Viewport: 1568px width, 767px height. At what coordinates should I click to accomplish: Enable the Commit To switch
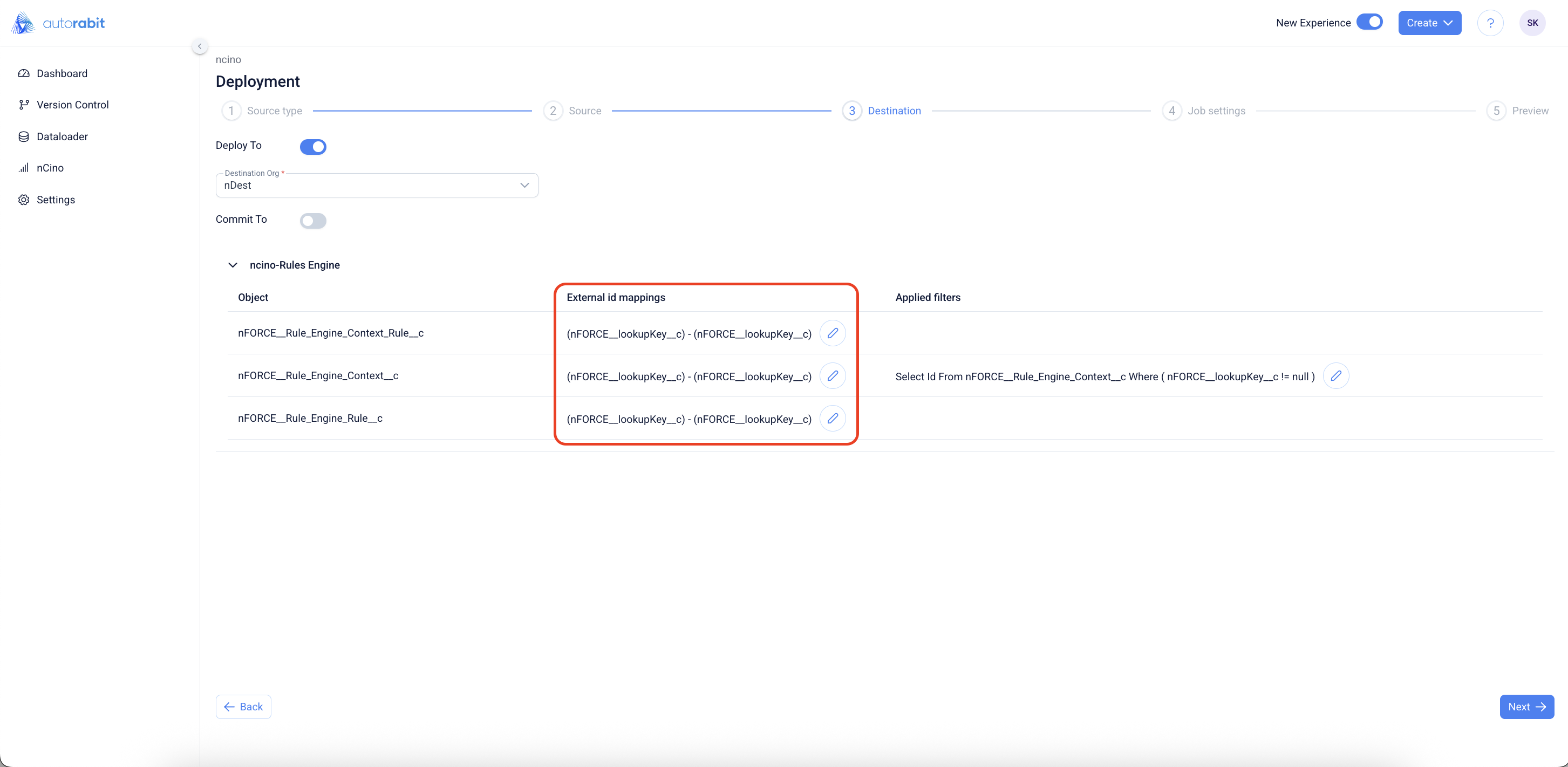point(313,221)
